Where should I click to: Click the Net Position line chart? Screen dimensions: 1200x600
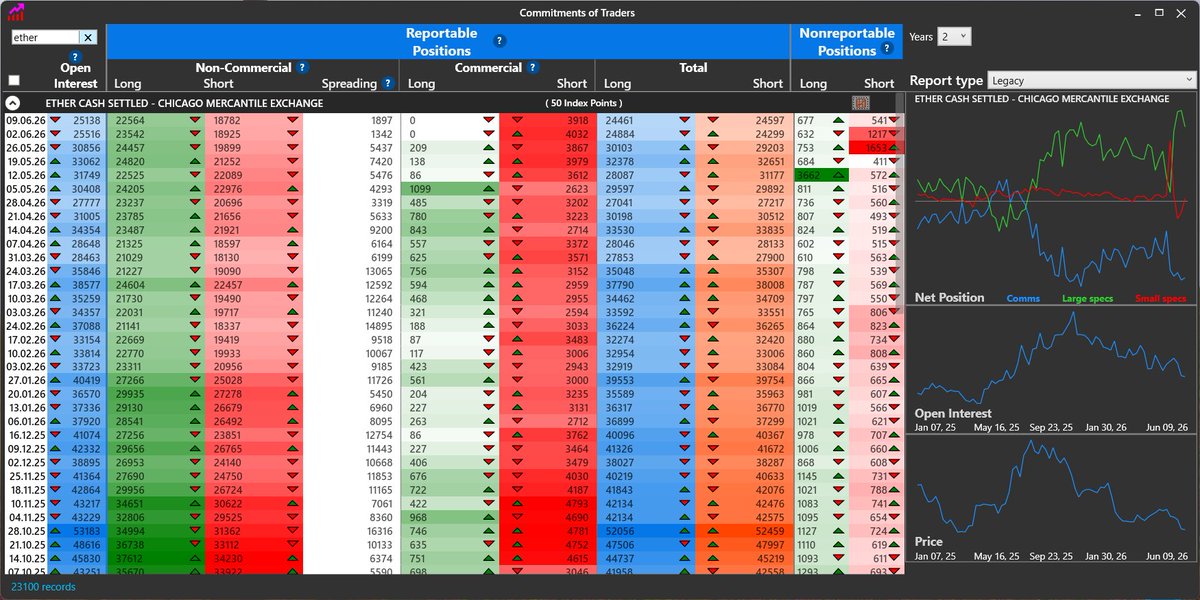click(x=1051, y=199)
